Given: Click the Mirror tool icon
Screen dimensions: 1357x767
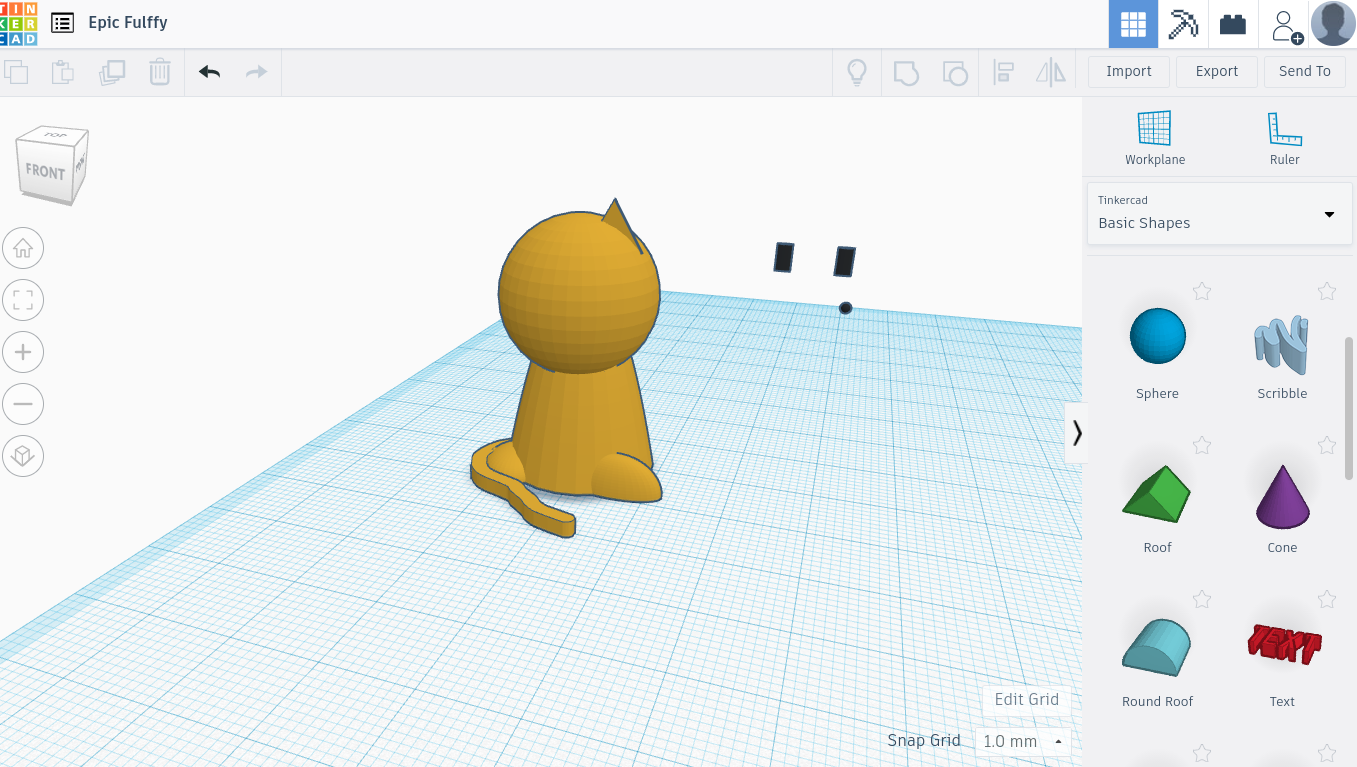Looking at the screenshot, I should point(1051,72).
